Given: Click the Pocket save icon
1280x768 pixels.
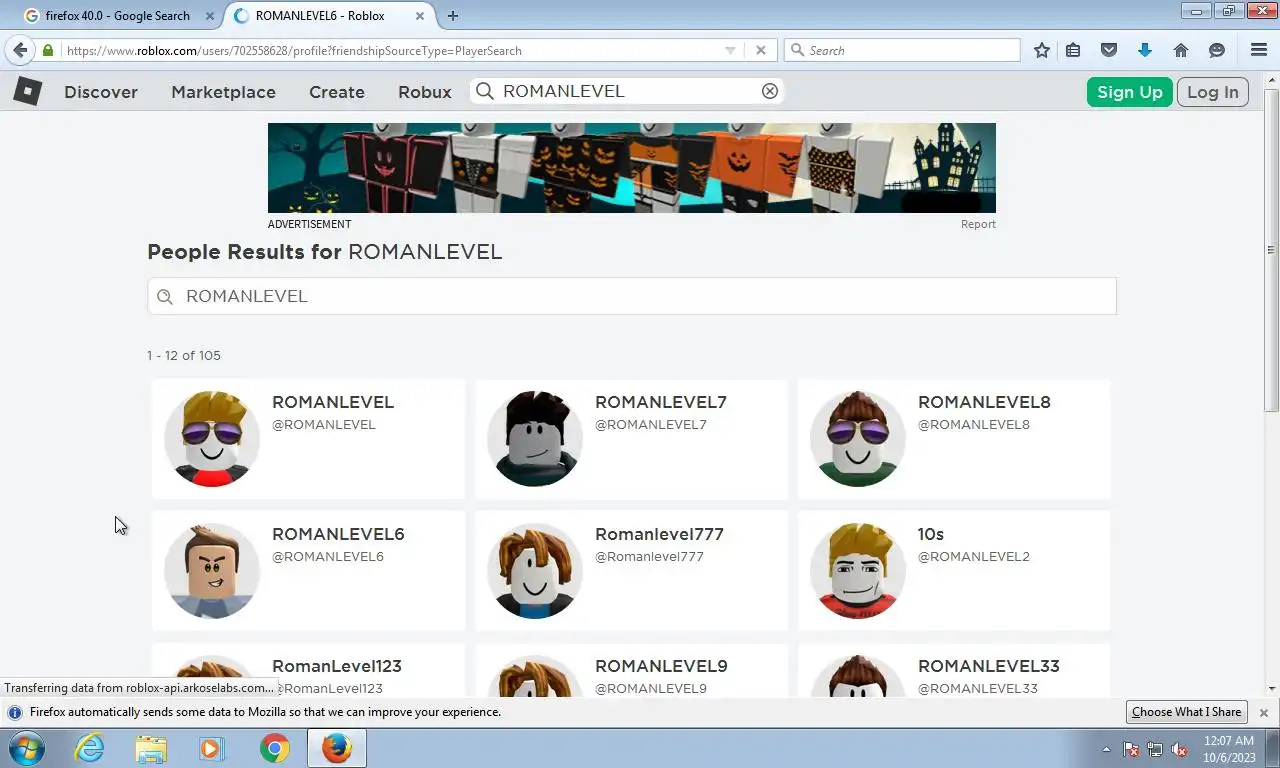Looking at the screenshot, I should coord(1109,50).
